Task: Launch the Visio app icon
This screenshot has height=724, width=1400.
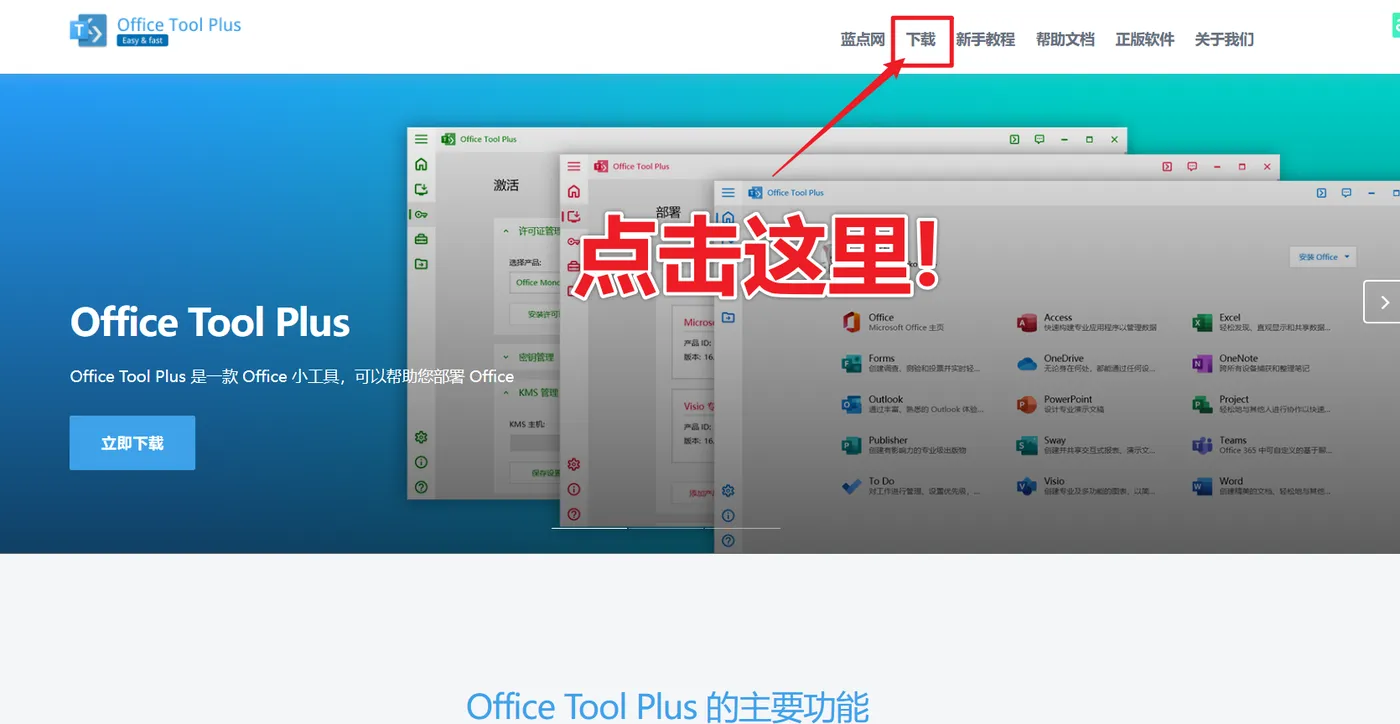Action: (x=1027, y=486)
